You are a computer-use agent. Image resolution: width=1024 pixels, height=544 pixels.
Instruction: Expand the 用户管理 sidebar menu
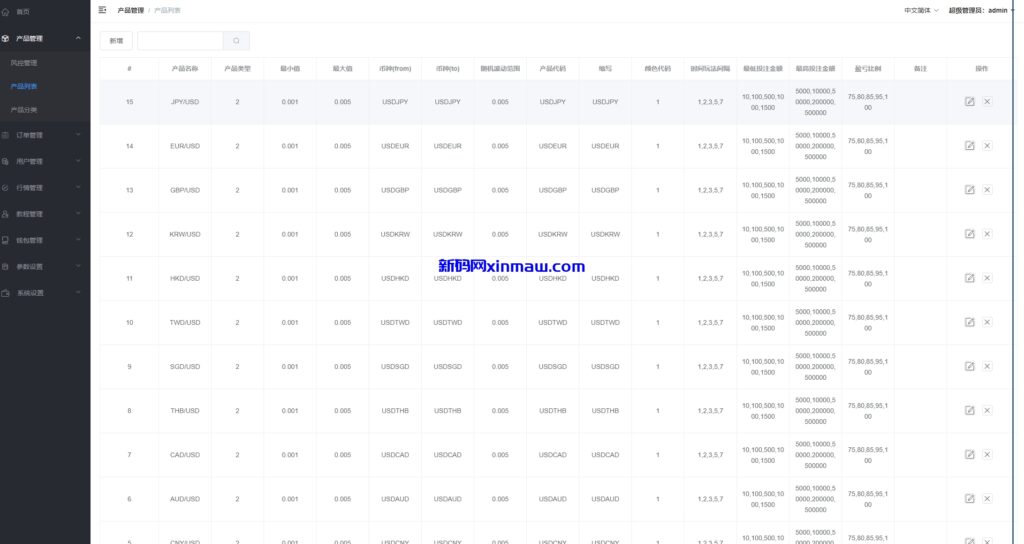(45, 161)
